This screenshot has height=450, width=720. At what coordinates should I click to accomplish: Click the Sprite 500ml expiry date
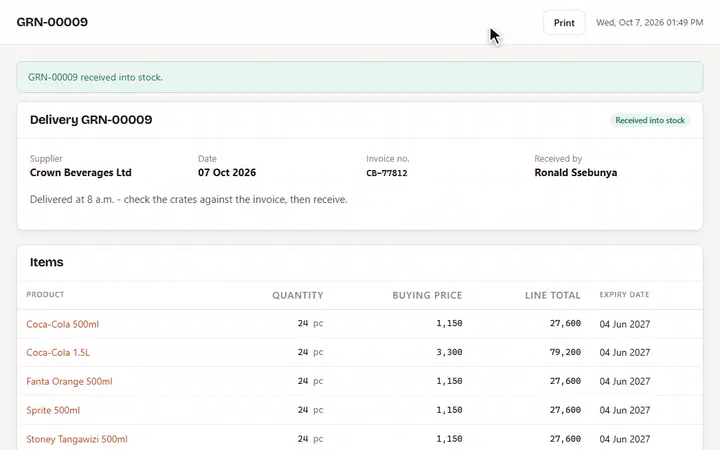pyautogui.click(x=624, y=410)
